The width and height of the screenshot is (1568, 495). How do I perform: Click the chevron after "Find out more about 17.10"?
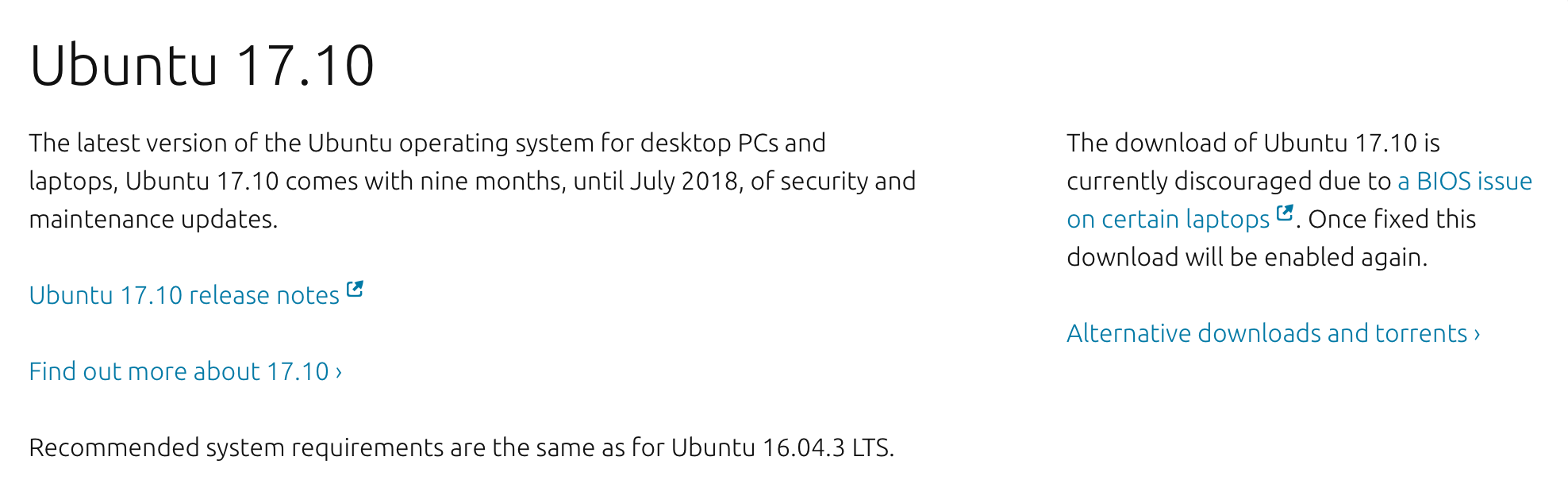339,372
